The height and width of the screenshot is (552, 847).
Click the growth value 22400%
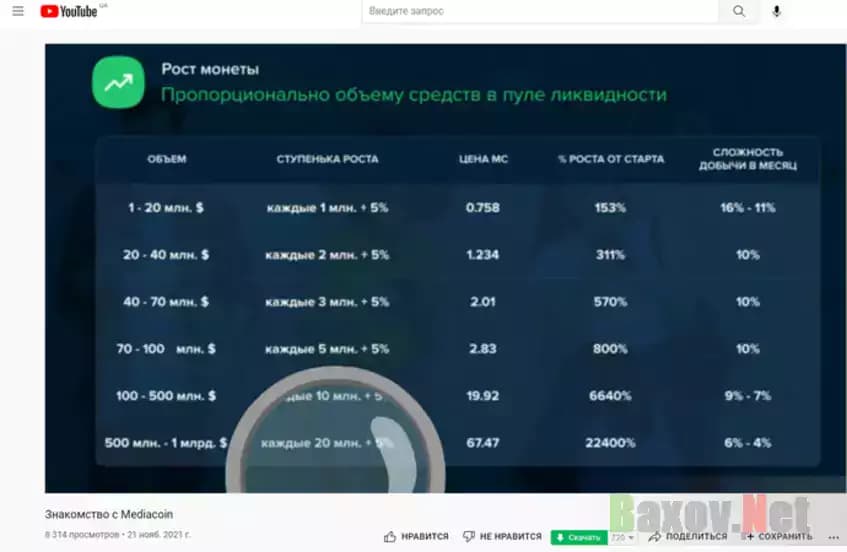[x=610, y=442]
